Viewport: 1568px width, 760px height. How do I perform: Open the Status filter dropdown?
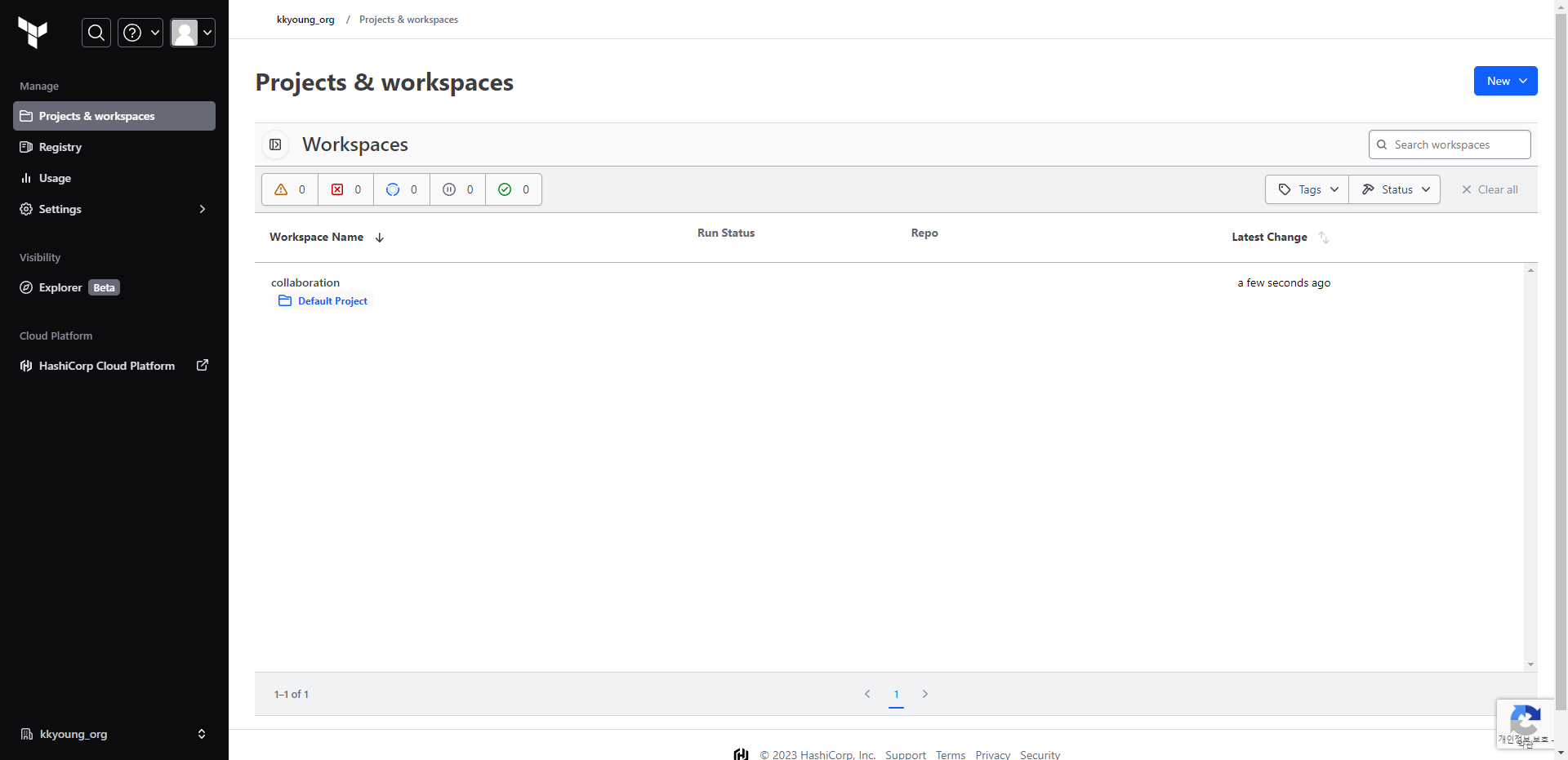(1395, 189)
